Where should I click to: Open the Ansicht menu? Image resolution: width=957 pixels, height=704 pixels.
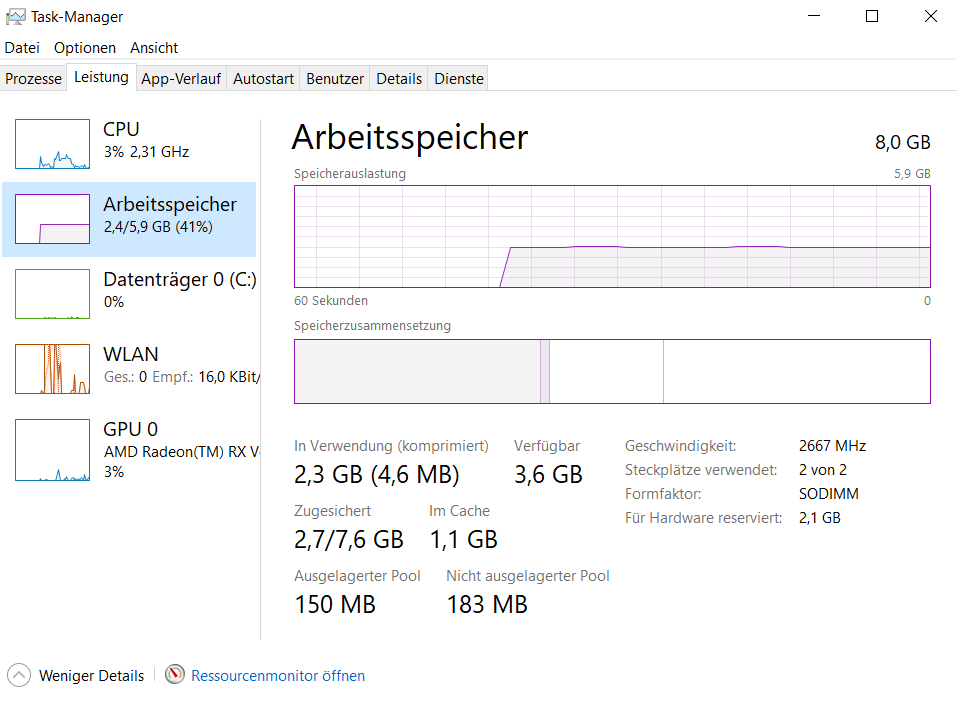pyautogui.click(x=154, y=48)
